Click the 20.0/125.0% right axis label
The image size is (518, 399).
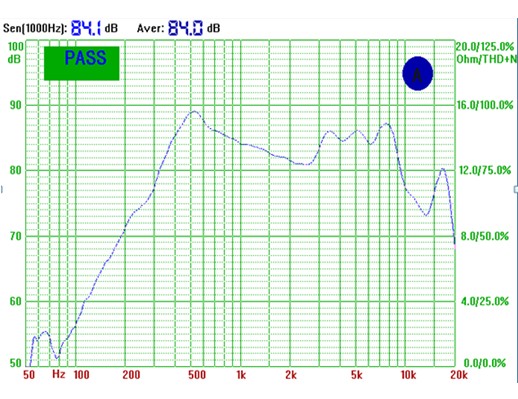(485, 47)
